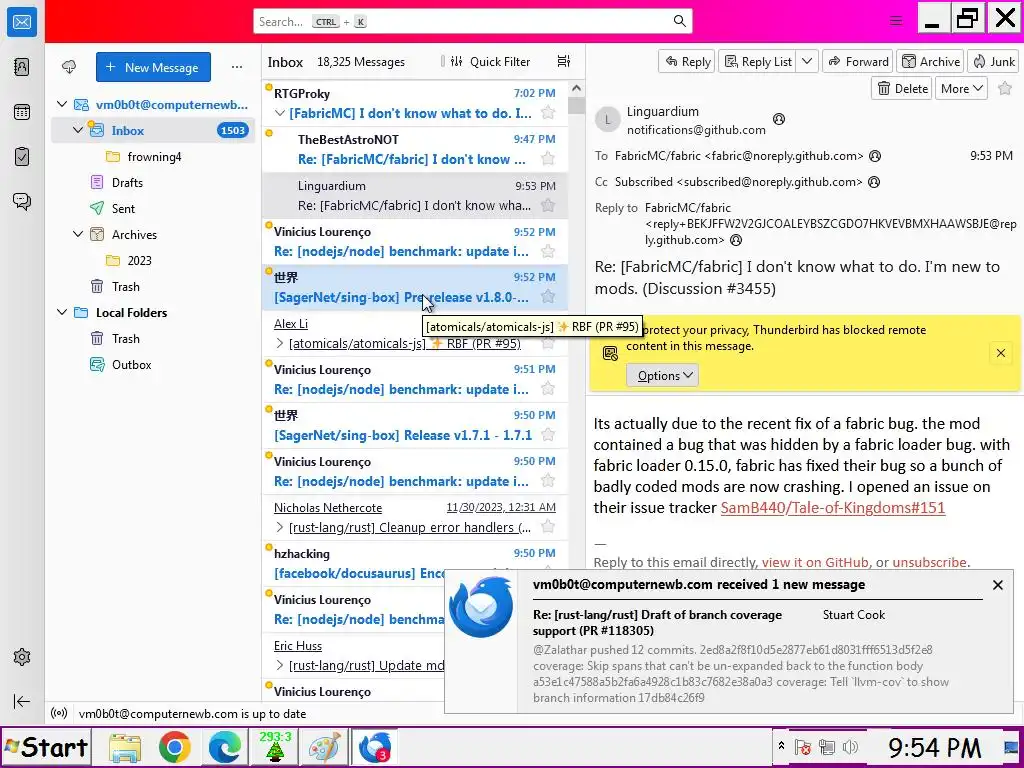Reply to the open message
Screen dimensions: 1024x768
click(686, 61)
